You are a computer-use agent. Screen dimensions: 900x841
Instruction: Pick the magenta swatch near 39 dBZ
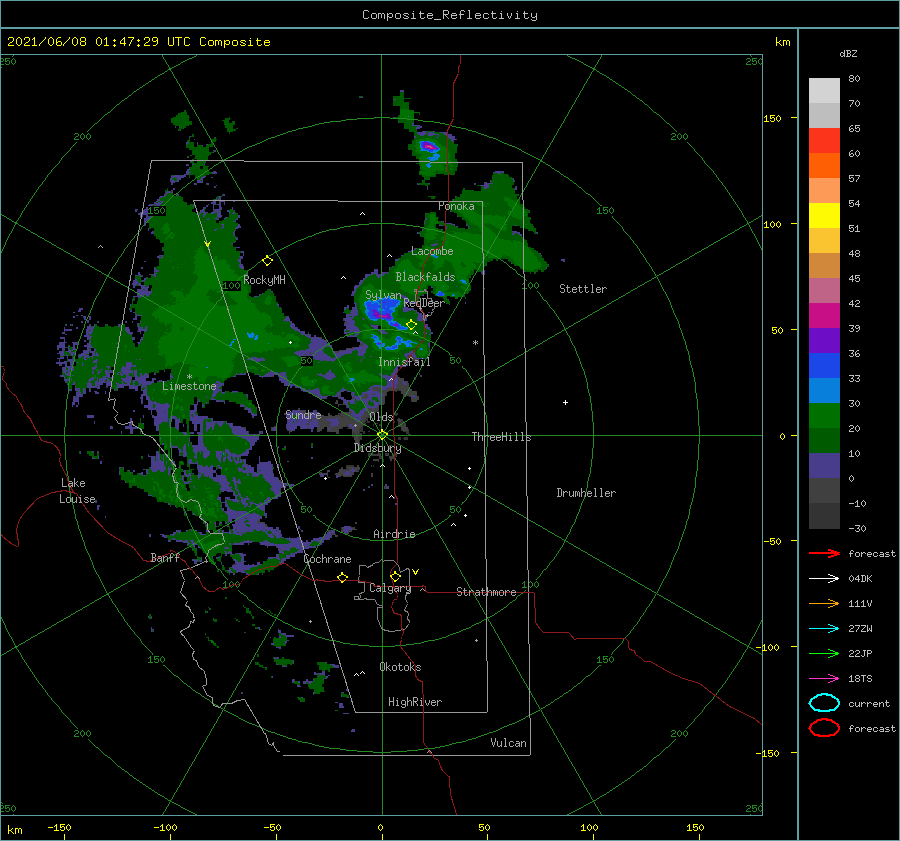(x=824, y=315)
